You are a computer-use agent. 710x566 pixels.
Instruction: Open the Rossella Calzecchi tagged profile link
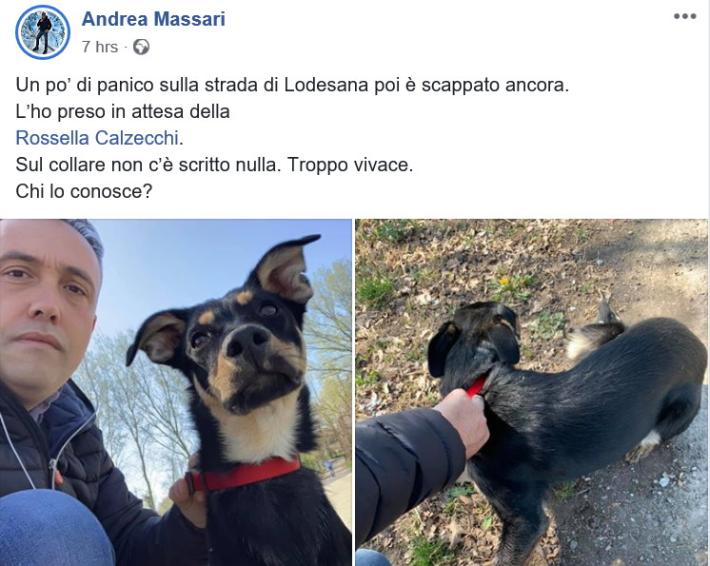[x=97, y=138]
